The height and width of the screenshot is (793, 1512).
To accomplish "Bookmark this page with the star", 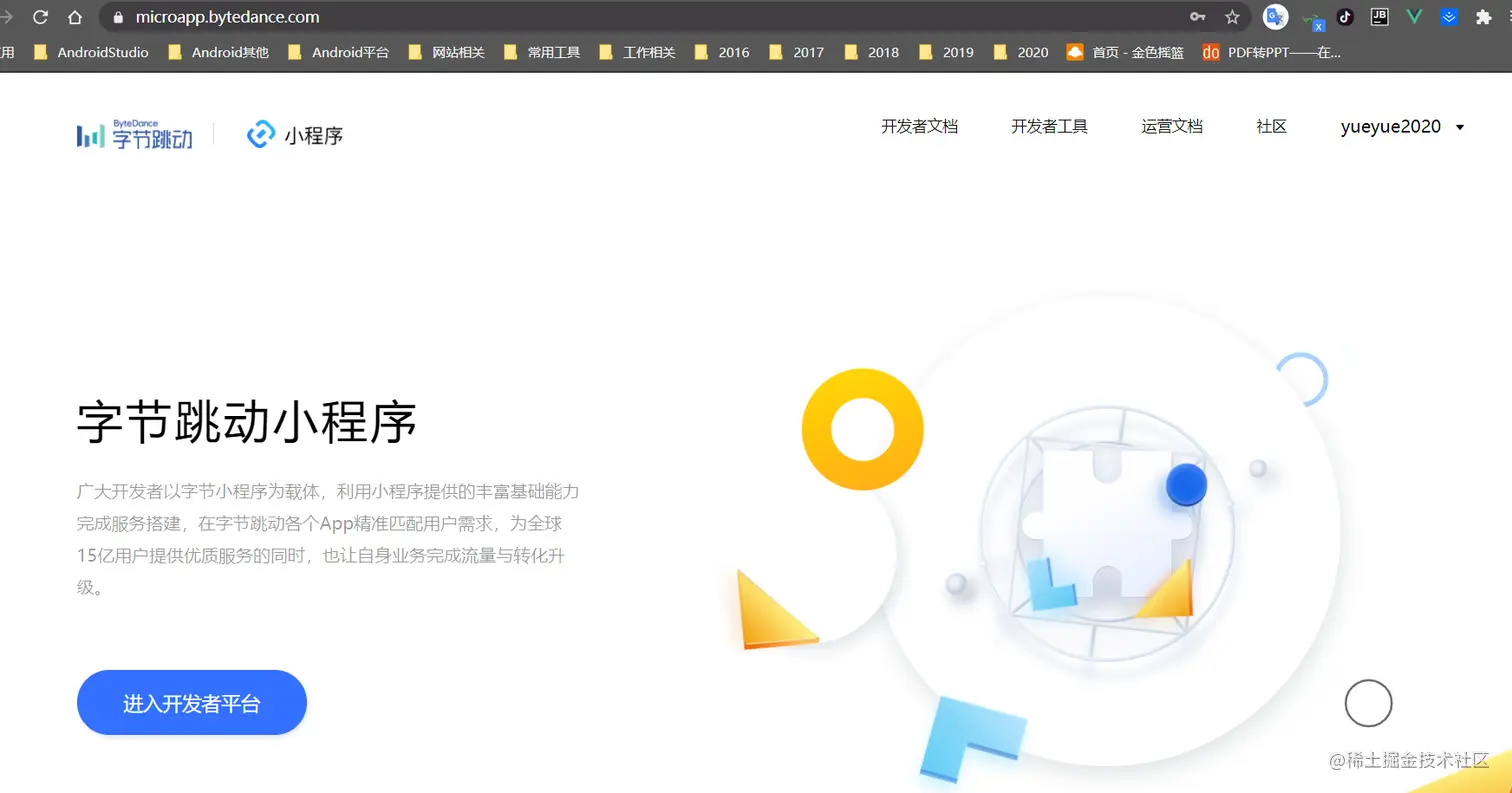I will [x=1232, y=17].
